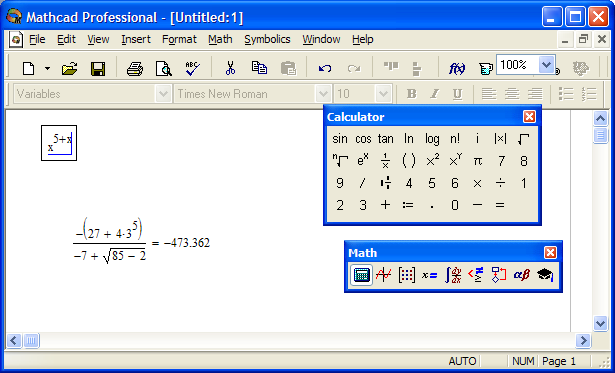This screenshot has width=615, height=373.
Task: Insert factorial n! from Calculator
Action: [x=455, y=139]
